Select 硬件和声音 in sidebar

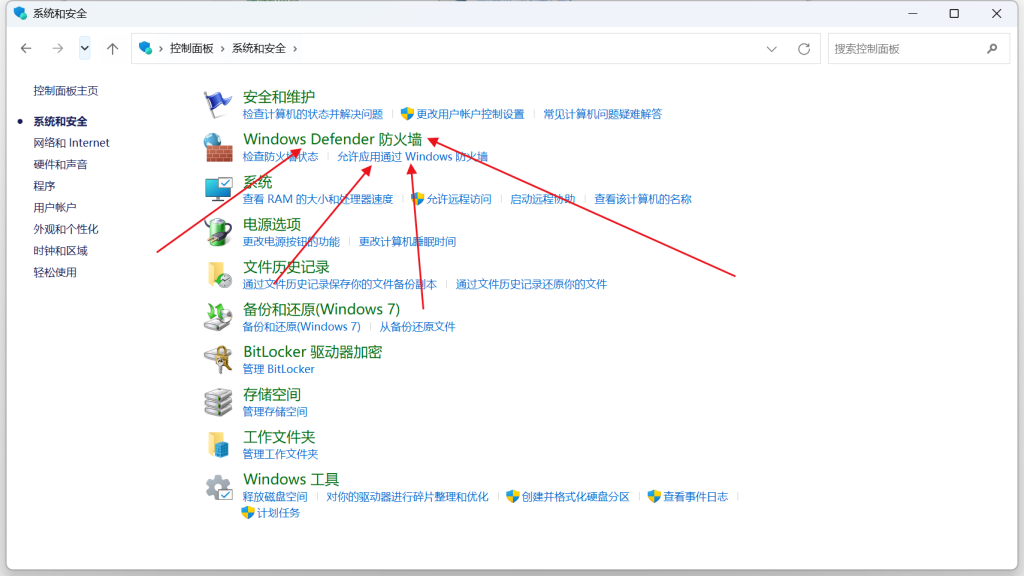pos(60,165)
